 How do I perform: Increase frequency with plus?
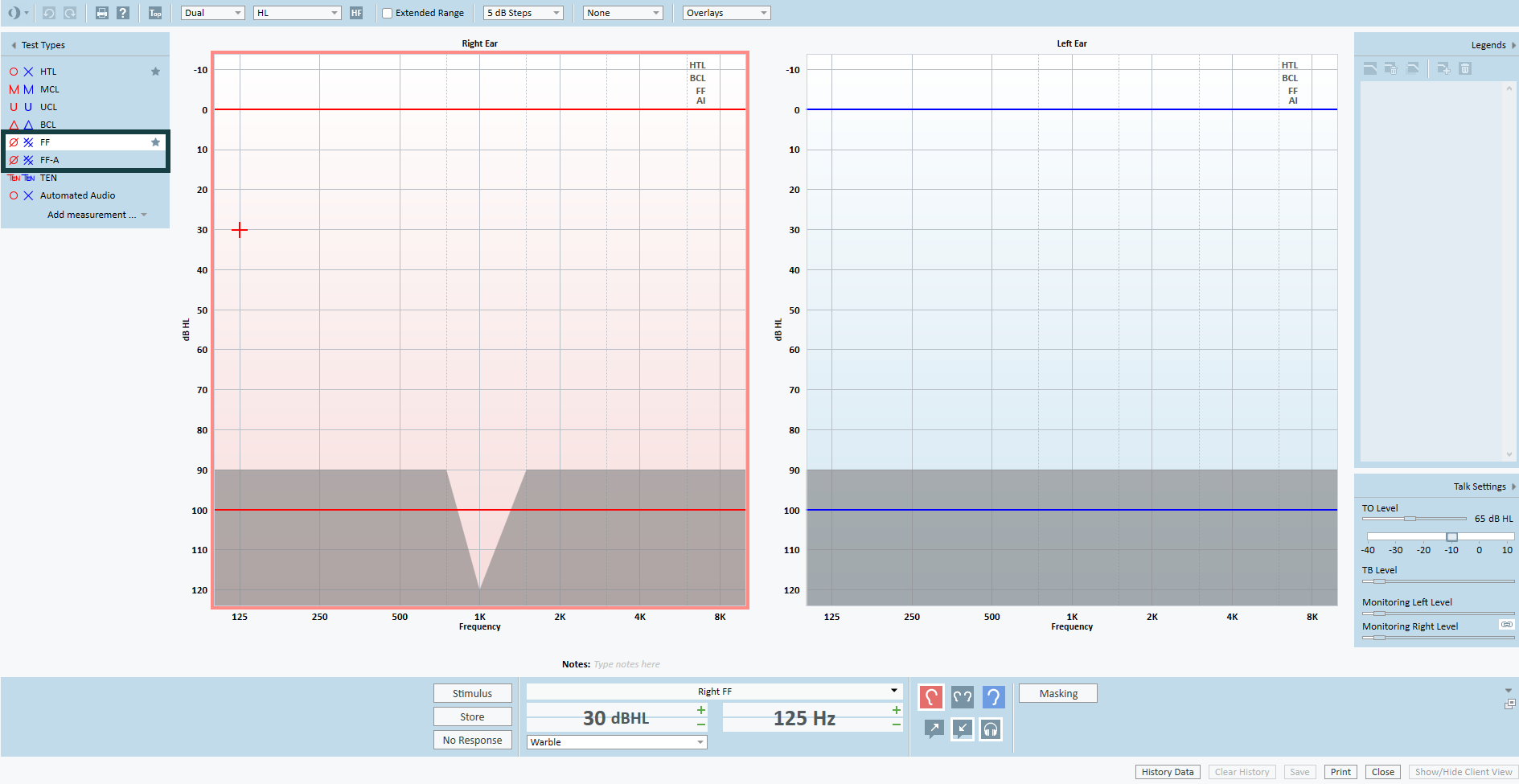pyautogui.click(x=896, y=710)
